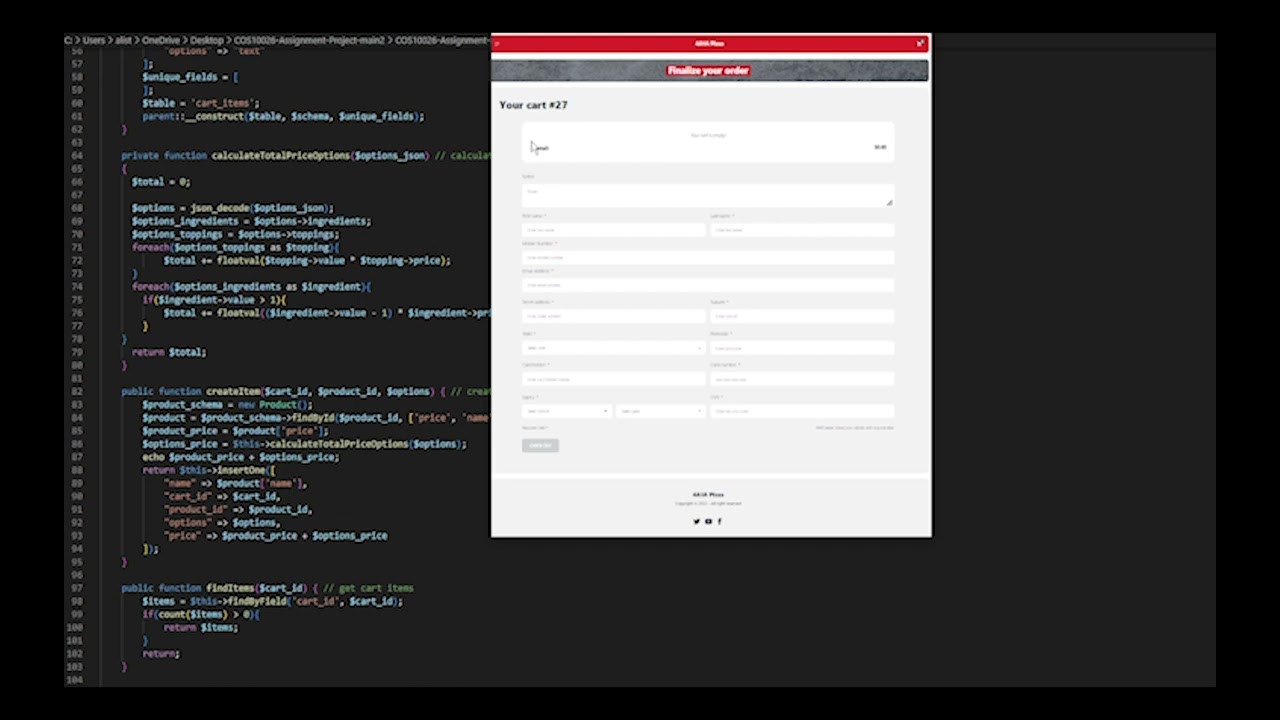Click the CVV input field

click(802, 411)
